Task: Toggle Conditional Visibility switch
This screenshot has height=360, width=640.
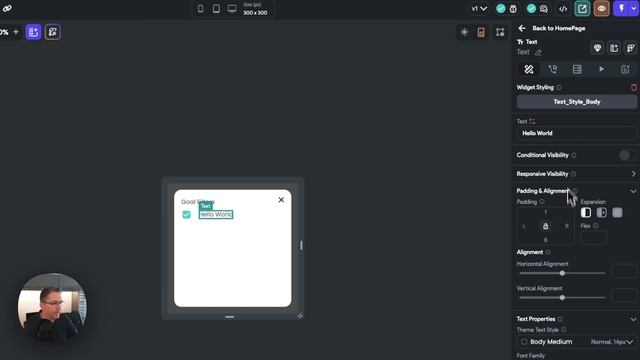Action: pos(627,155)
